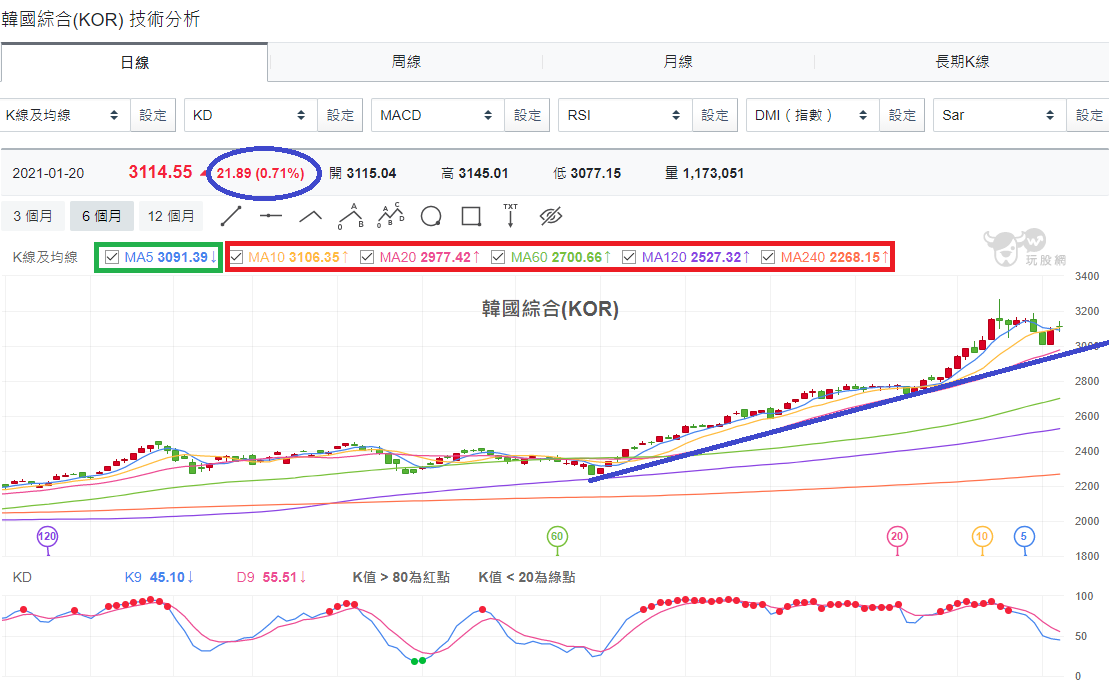
Task: Toggle the MA240 checkbox
Action: coord(768,257)
